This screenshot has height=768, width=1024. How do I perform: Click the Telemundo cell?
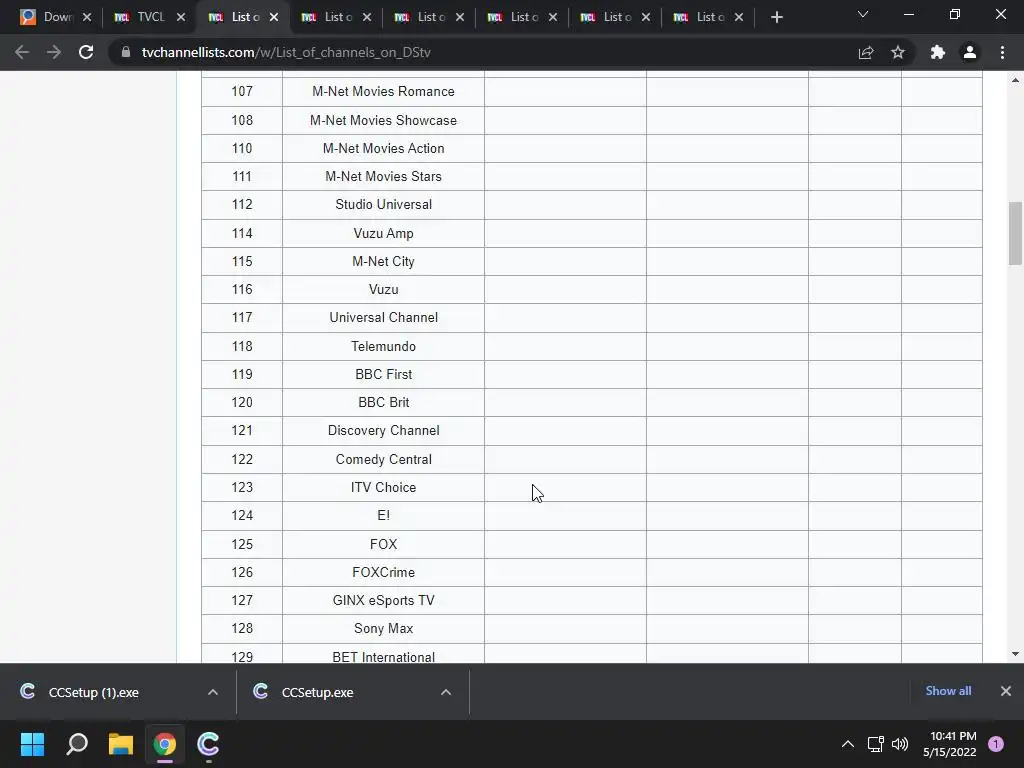pyautogui.click(x=383, y=346)
